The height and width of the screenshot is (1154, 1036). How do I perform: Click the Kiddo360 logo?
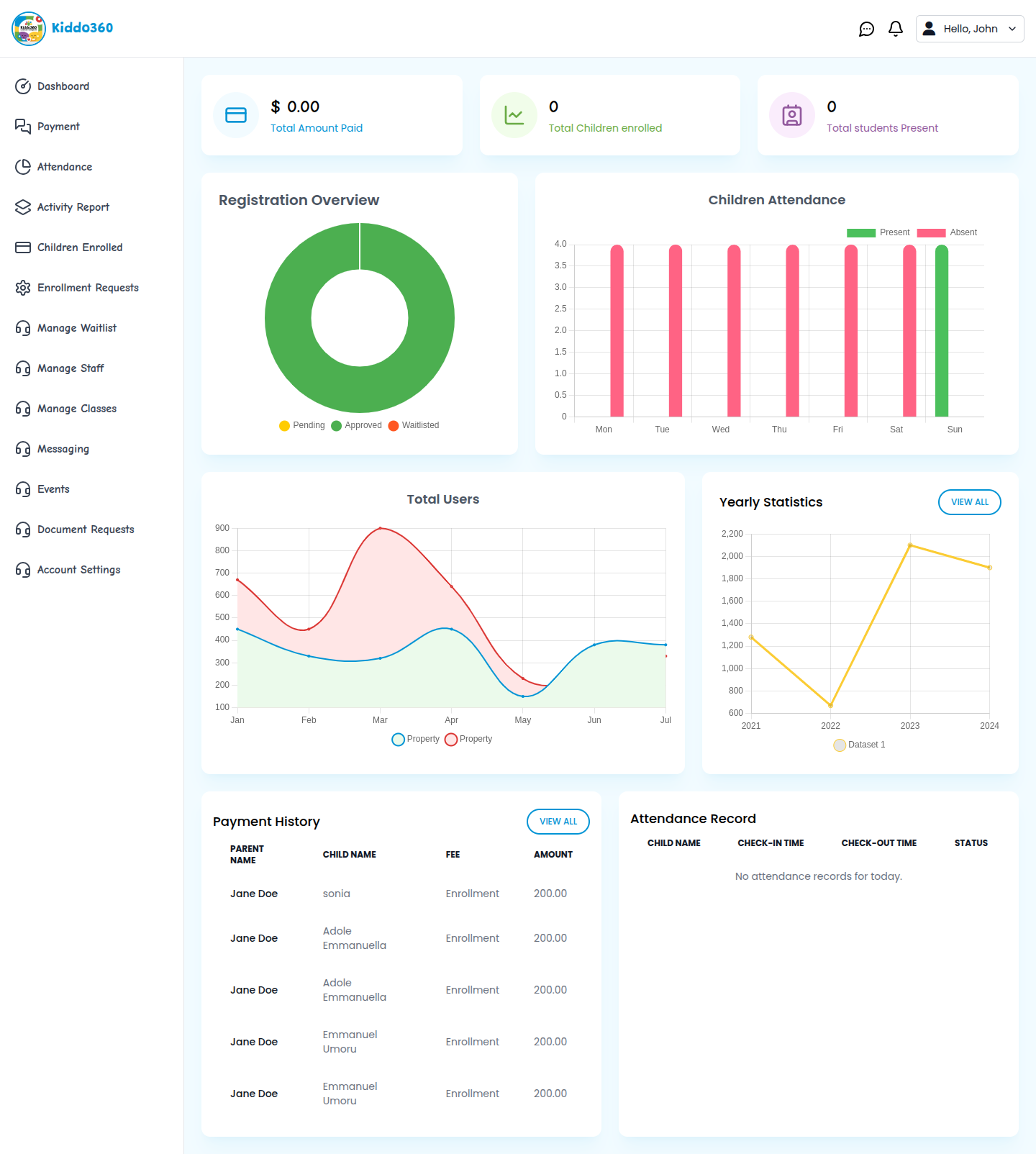pos(63,28)
